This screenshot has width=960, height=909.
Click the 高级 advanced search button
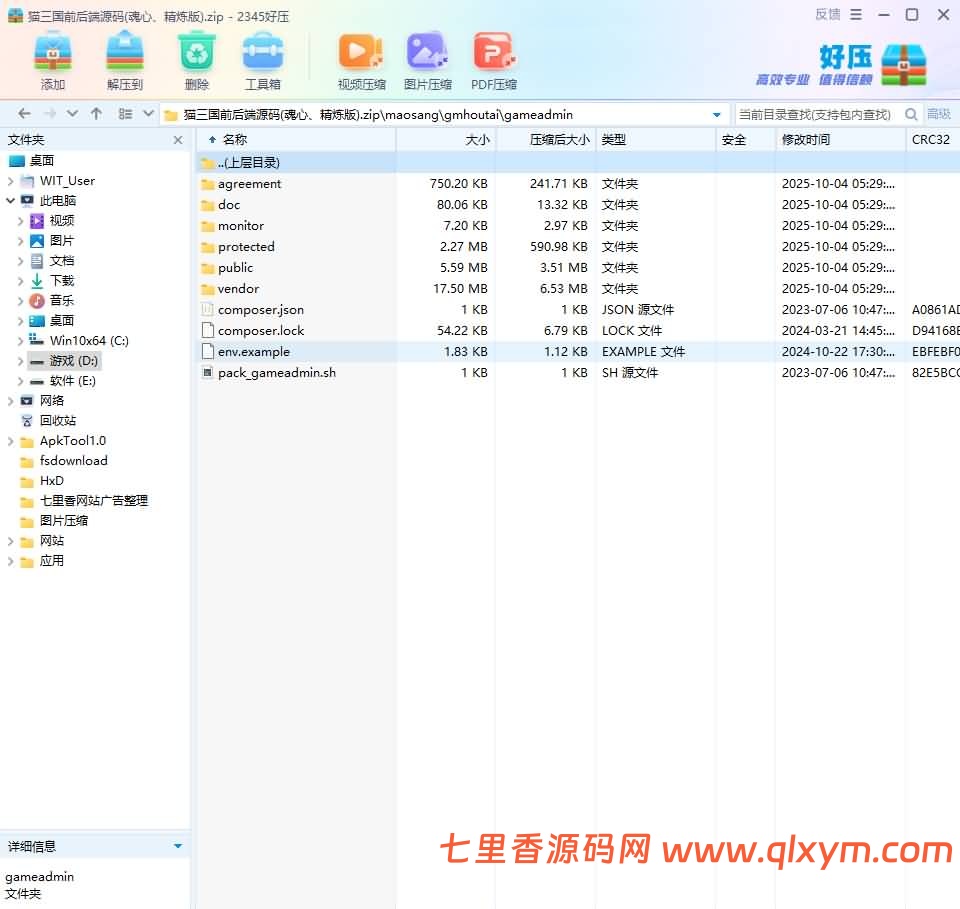[940, 115]
